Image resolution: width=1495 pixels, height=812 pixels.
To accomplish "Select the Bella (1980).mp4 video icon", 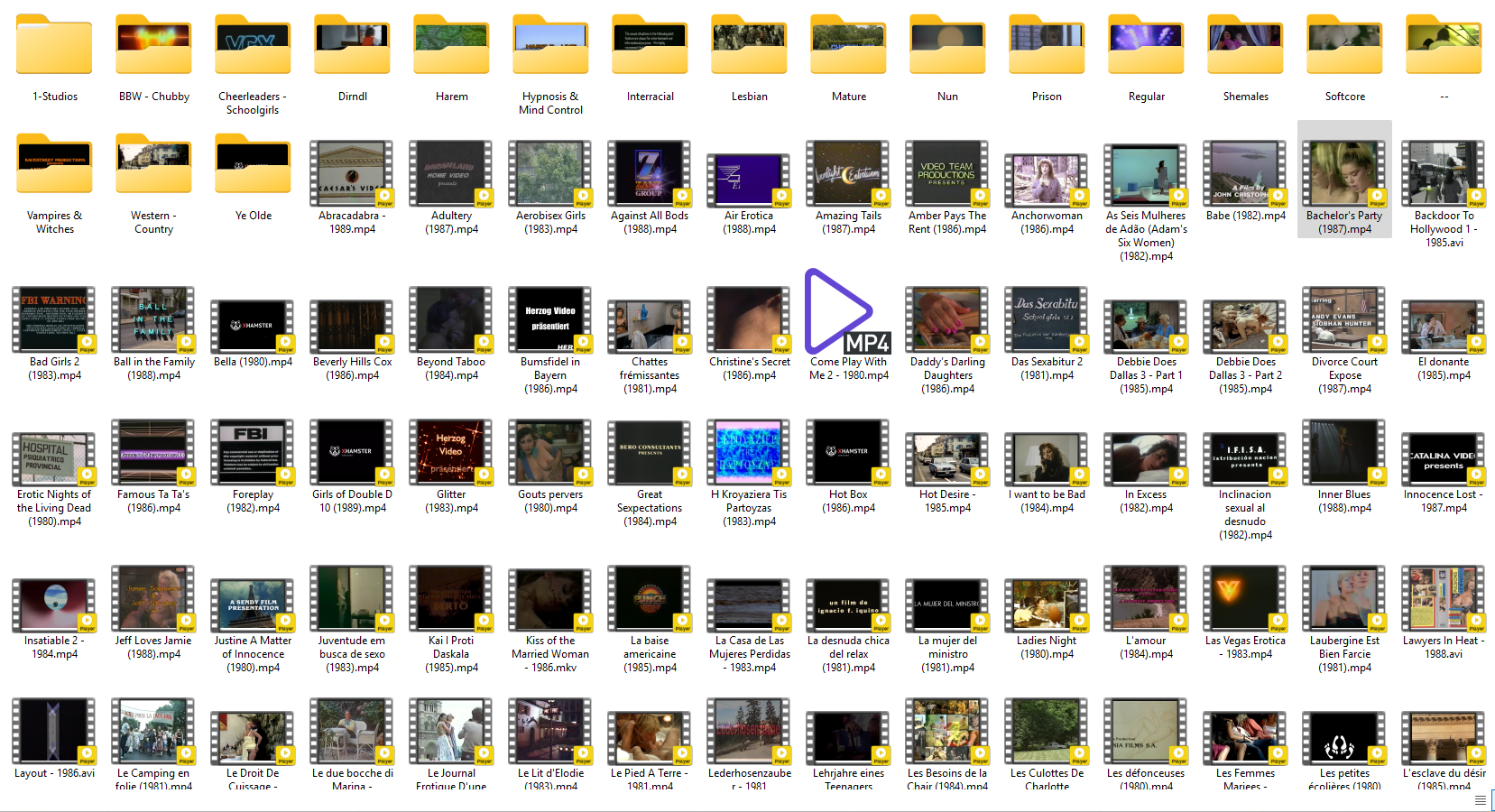I will 253,326.
